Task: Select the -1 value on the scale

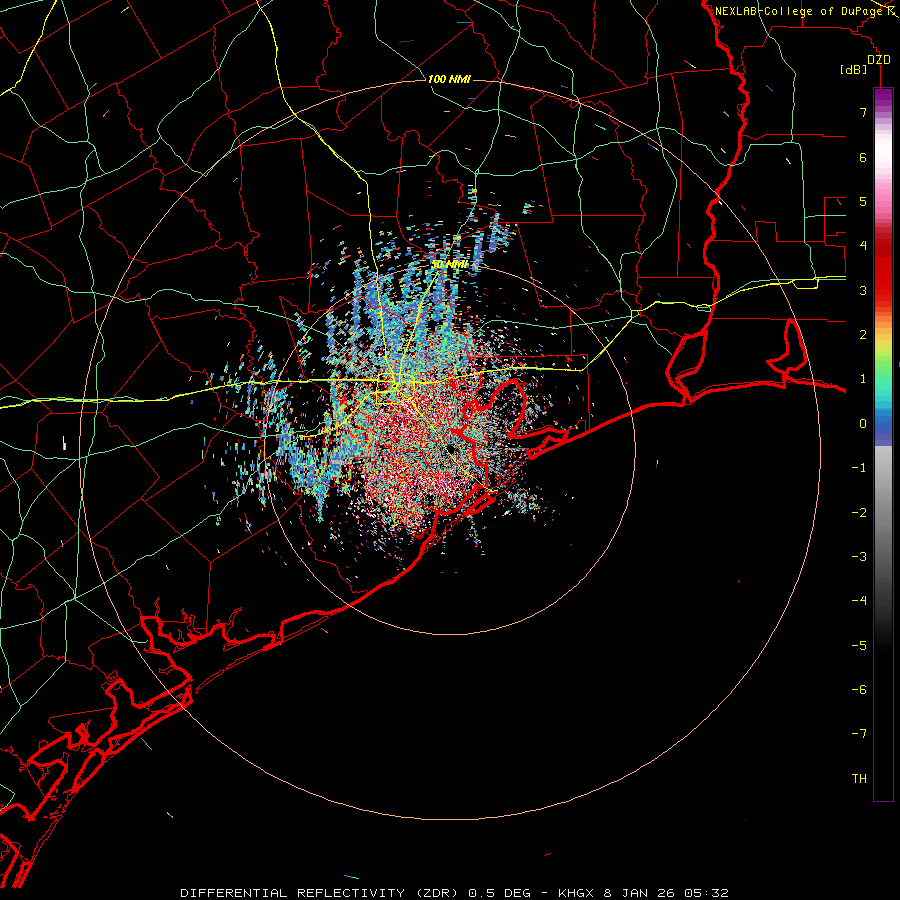Action: [x=859, y=468]
